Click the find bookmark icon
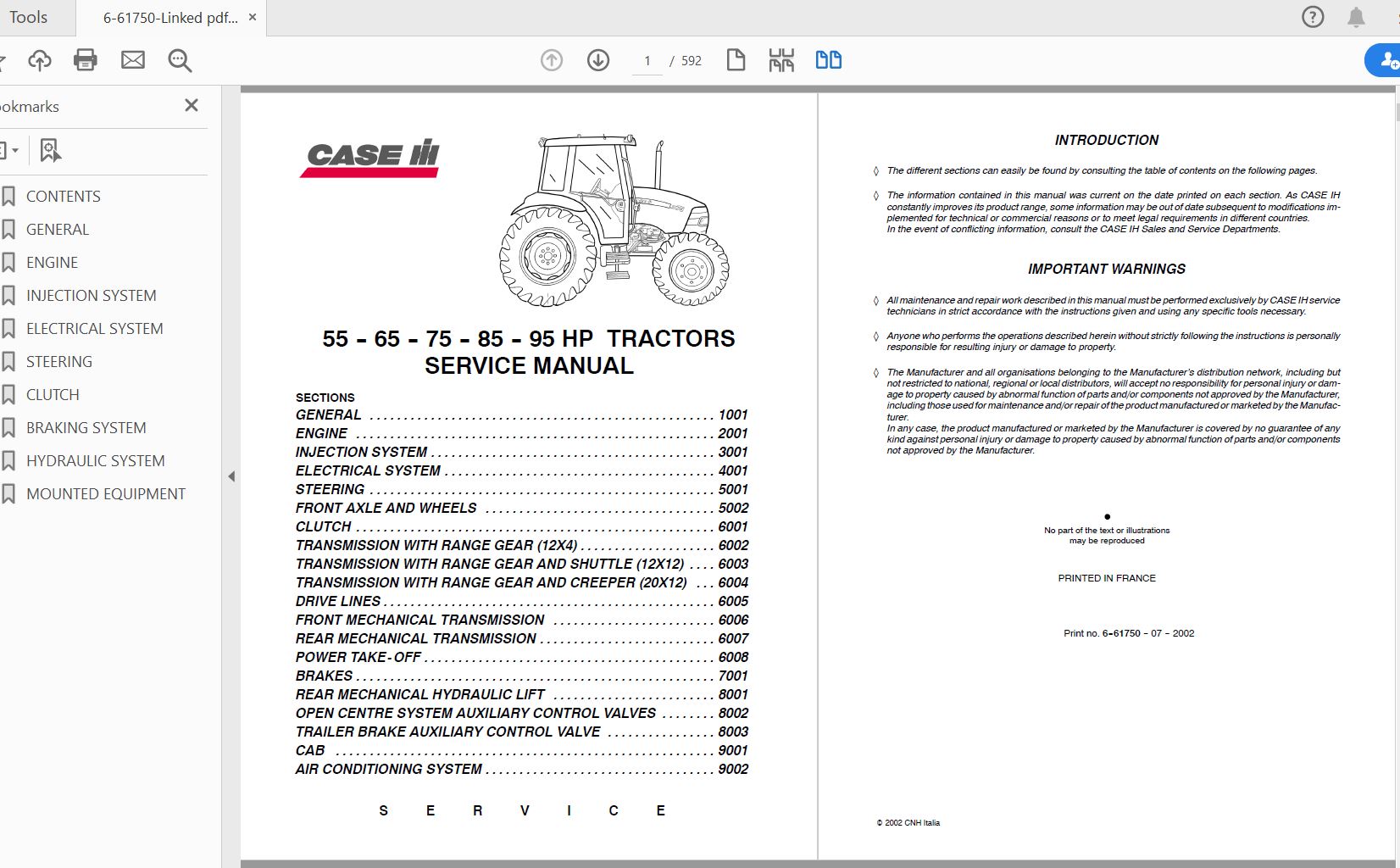1400x868 pixels. click(x=50, y=151)
